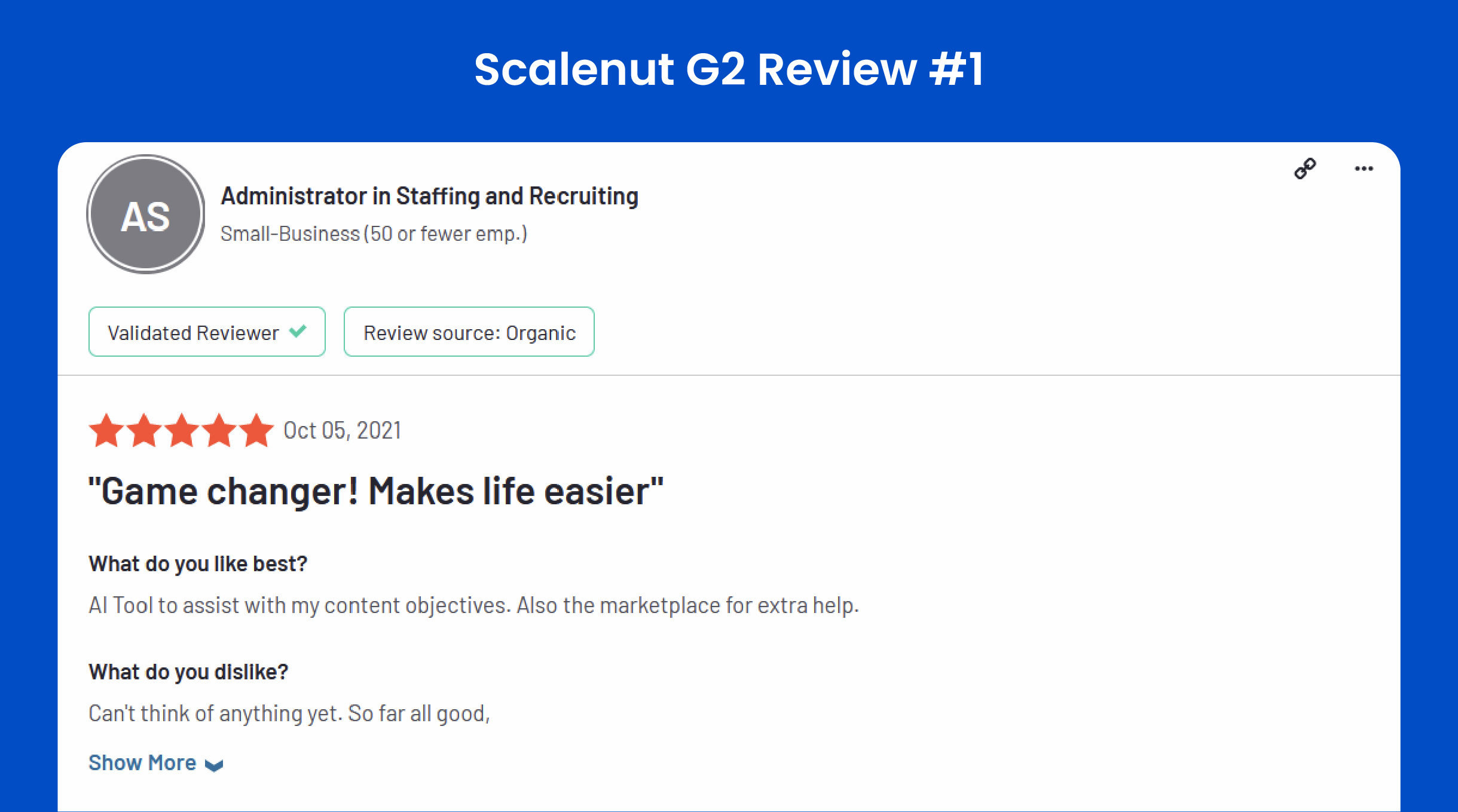Copy the review permalink via chain icon
The width and height of the screenshot is (1458, 812).
point(1305,168)
